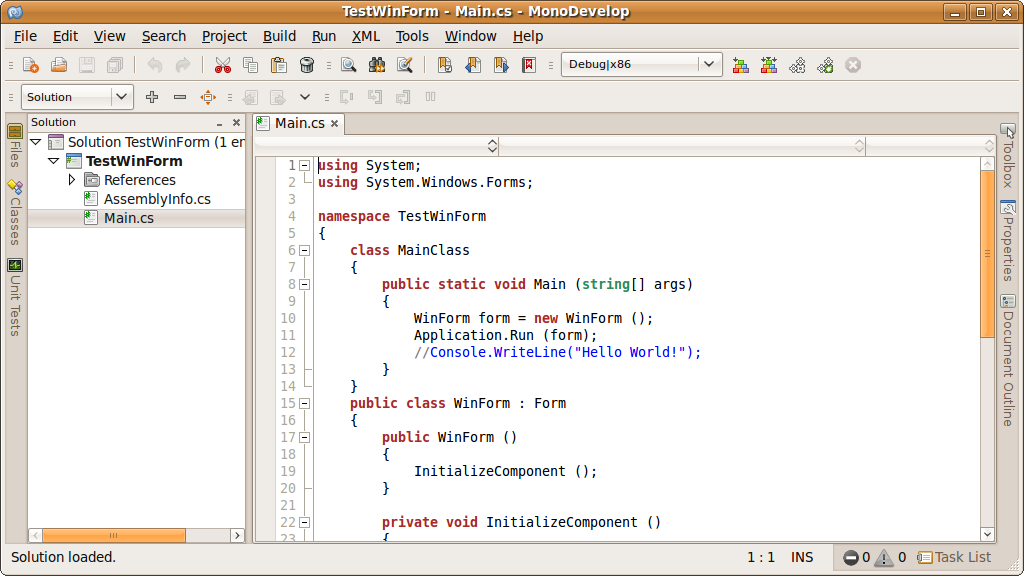Switch to the Main.cs editor tab
The image size is (1024, 576).
coord(299,123)
